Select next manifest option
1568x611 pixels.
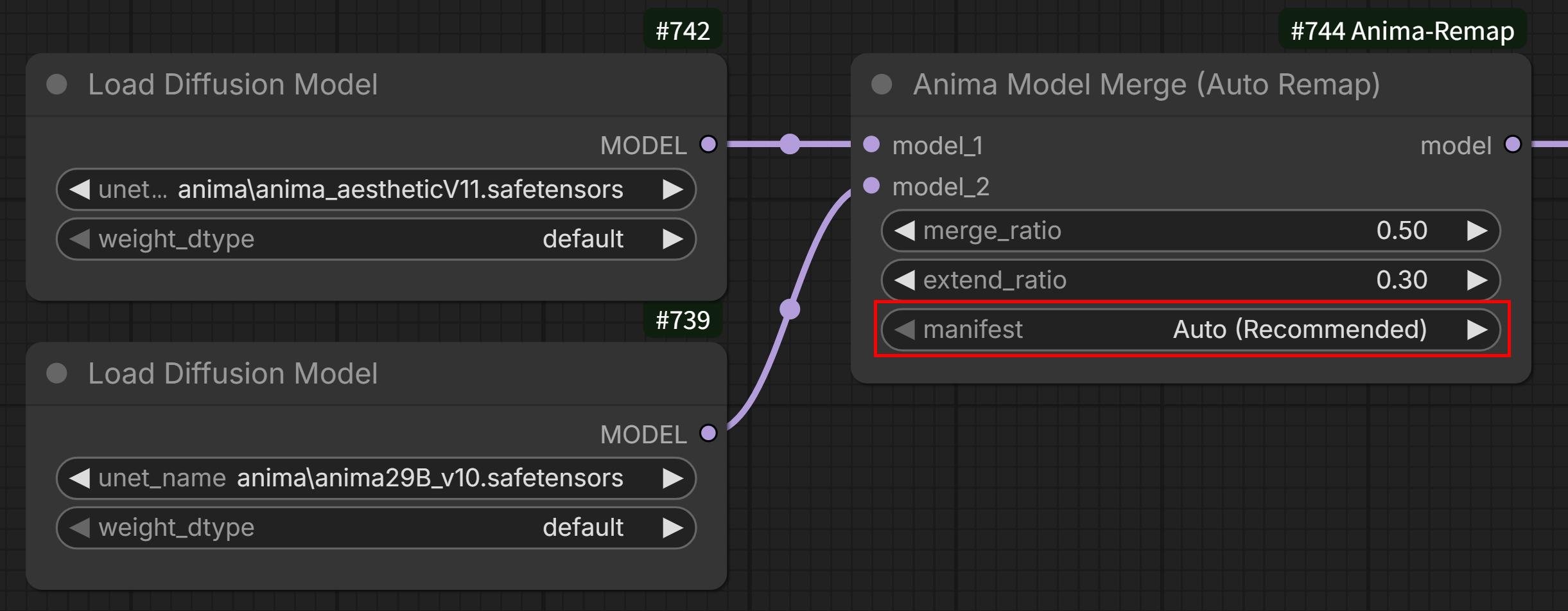pyautogui.click(x=1477, y=330)
